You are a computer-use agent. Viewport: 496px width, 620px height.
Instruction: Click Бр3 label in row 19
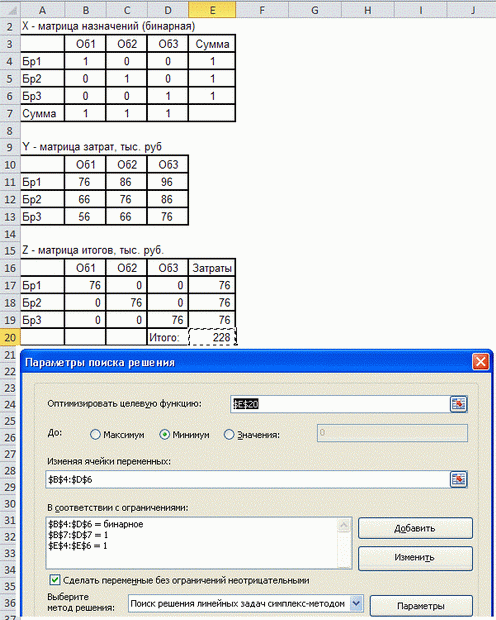[42, 320]
